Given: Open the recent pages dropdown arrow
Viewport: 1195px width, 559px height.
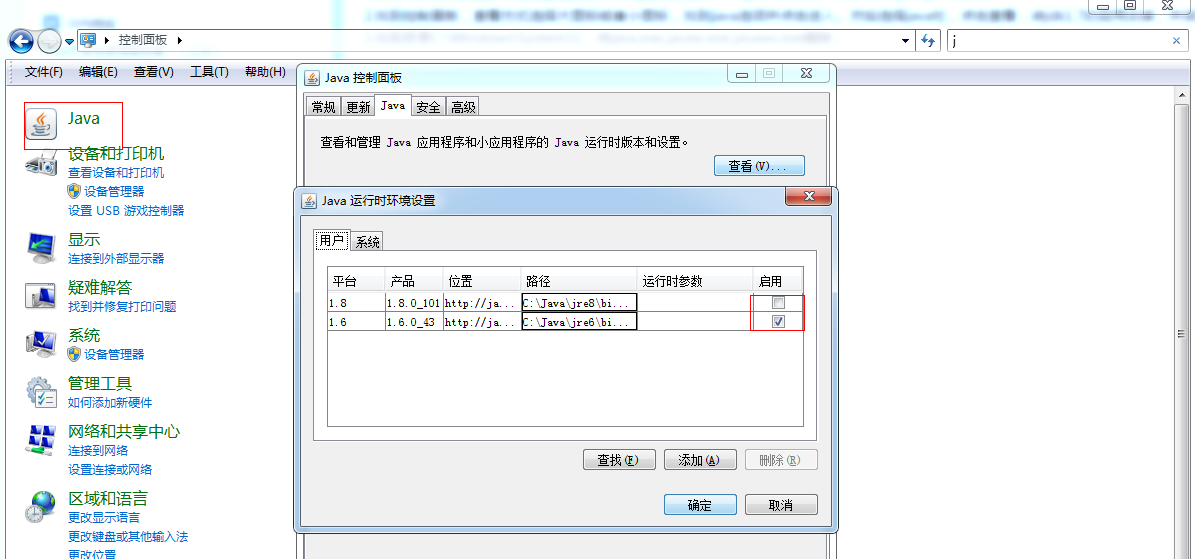Looking at the screenshot, I should [x=69, y=41].
